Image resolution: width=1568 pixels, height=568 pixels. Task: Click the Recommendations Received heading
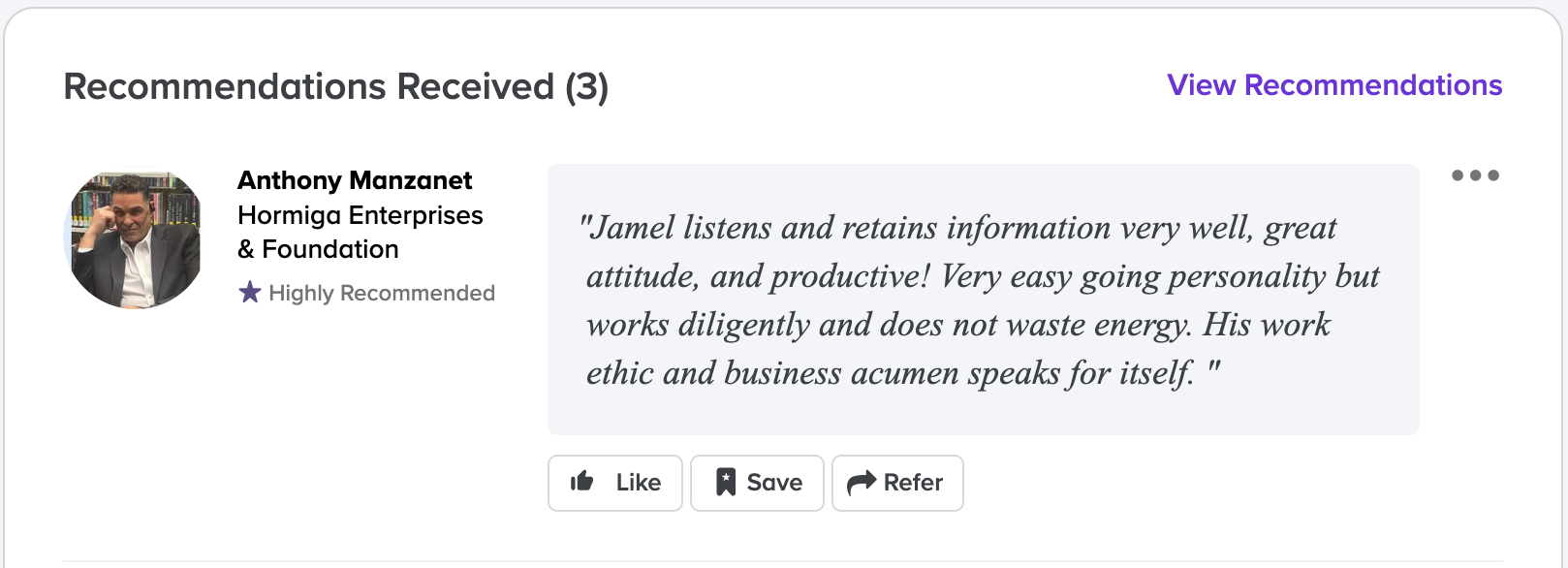click(309, 87)
